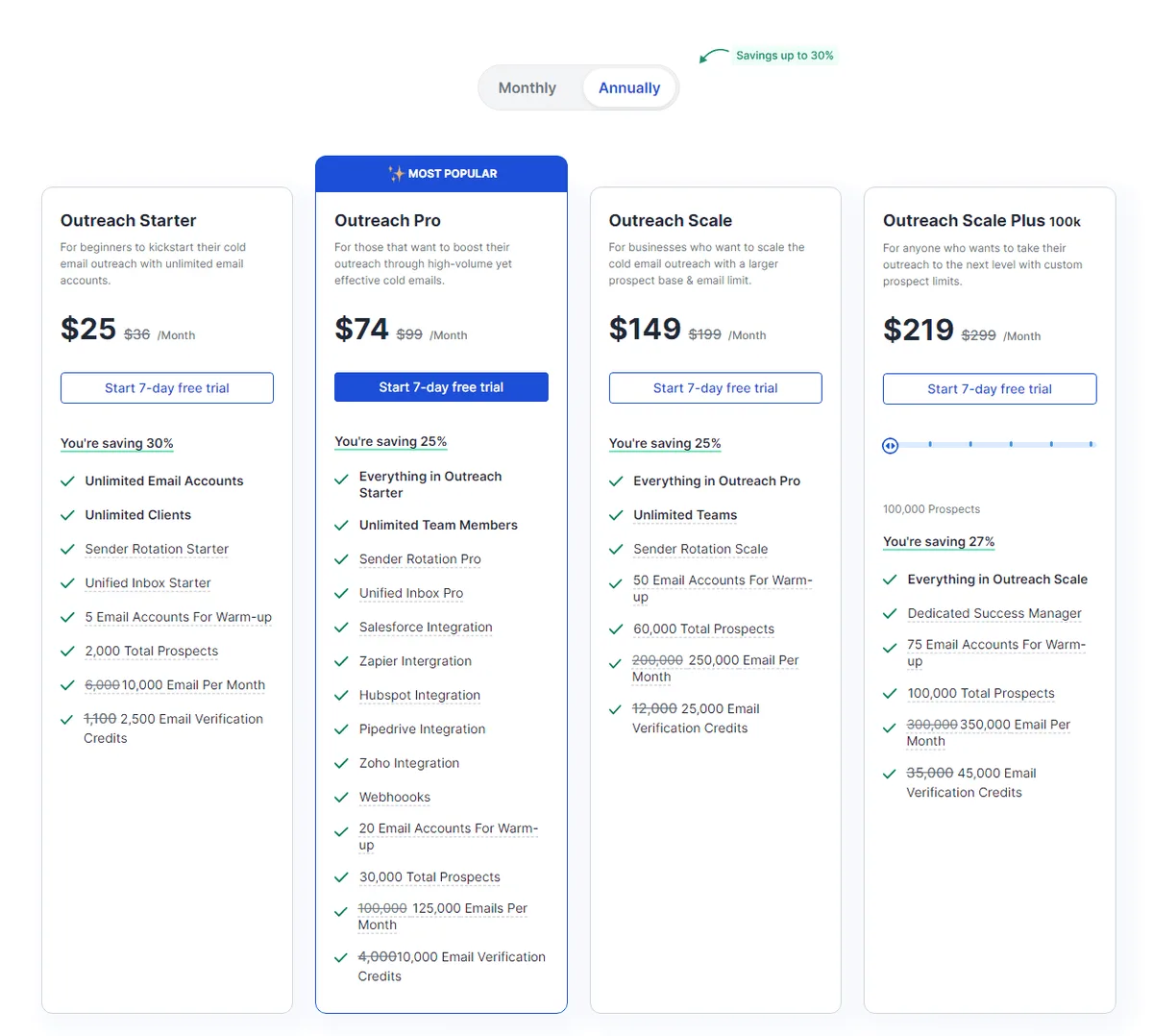
Task: Click the 100,000 Total Prospects link
Action: pos(981,693)
